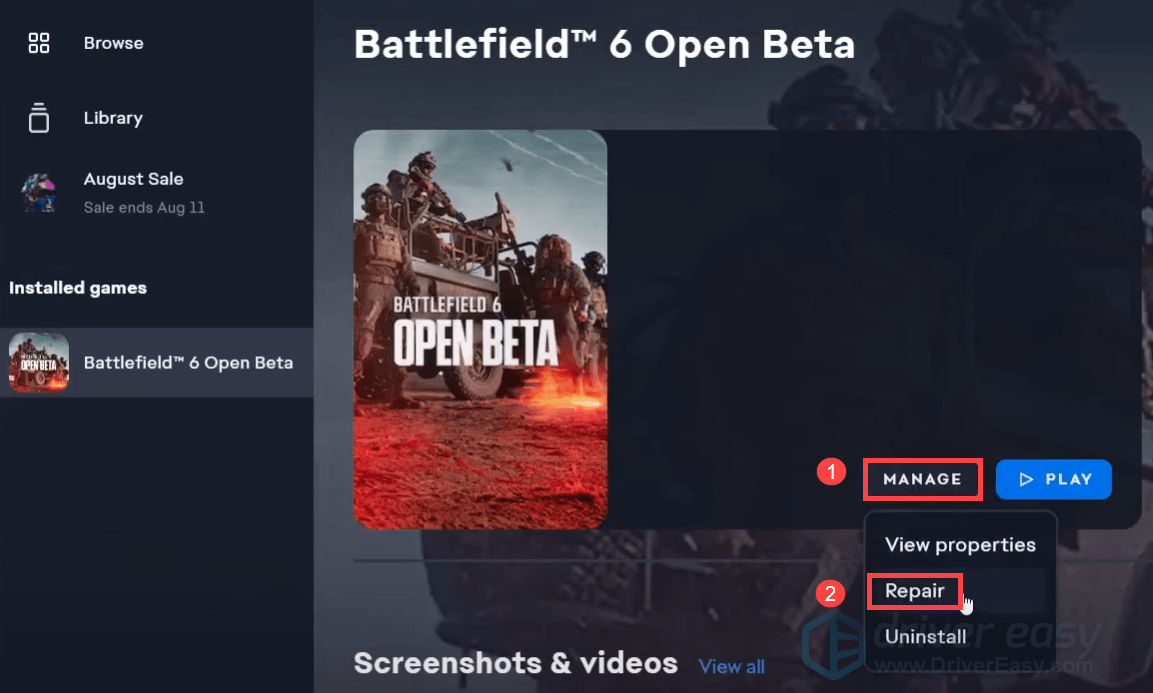Image resolution: width=1153 pixels, height=693 pixels.
Task: Click the Battlefield 6 cover art
Action: point(480,329)
